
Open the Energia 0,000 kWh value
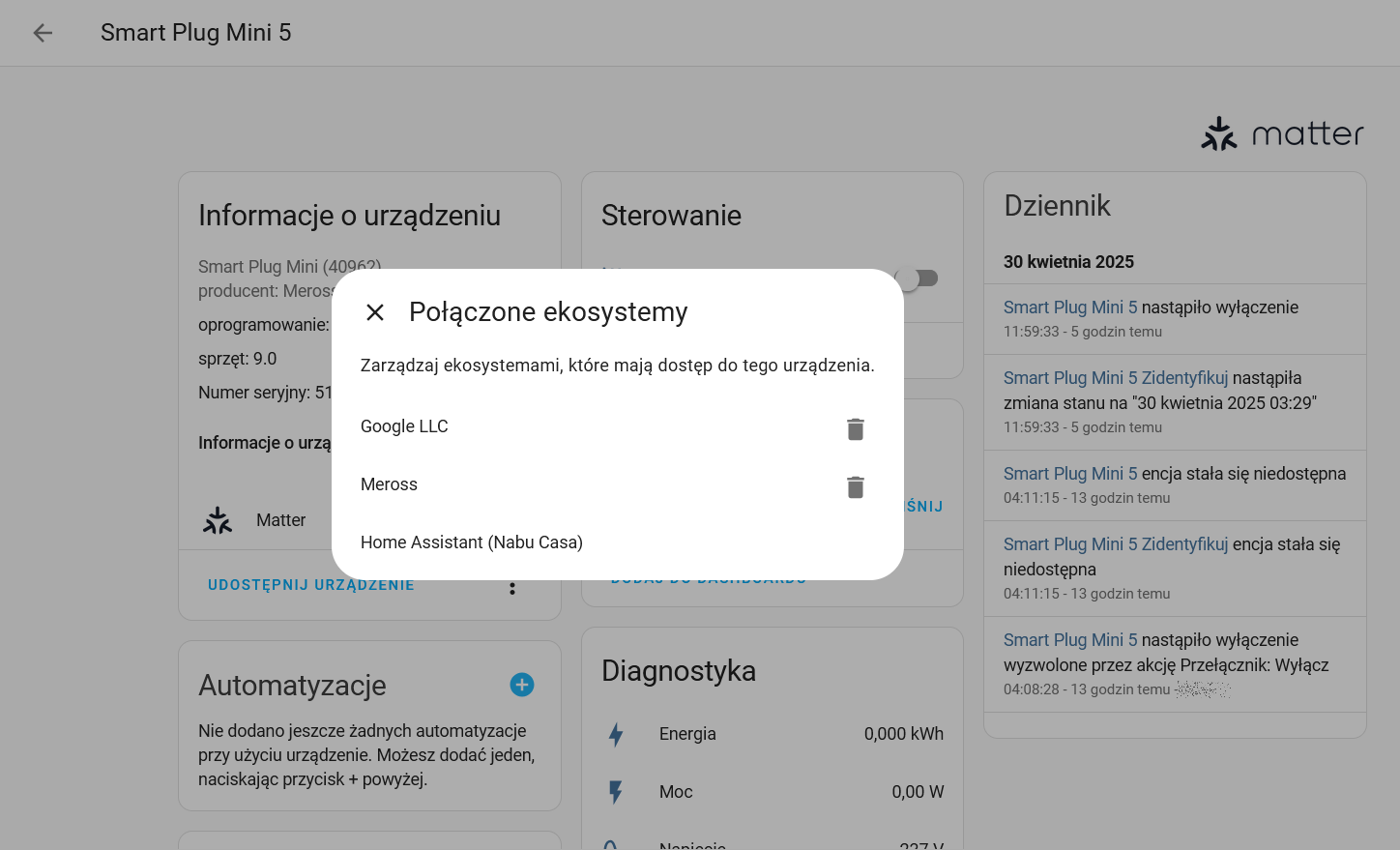904,734
